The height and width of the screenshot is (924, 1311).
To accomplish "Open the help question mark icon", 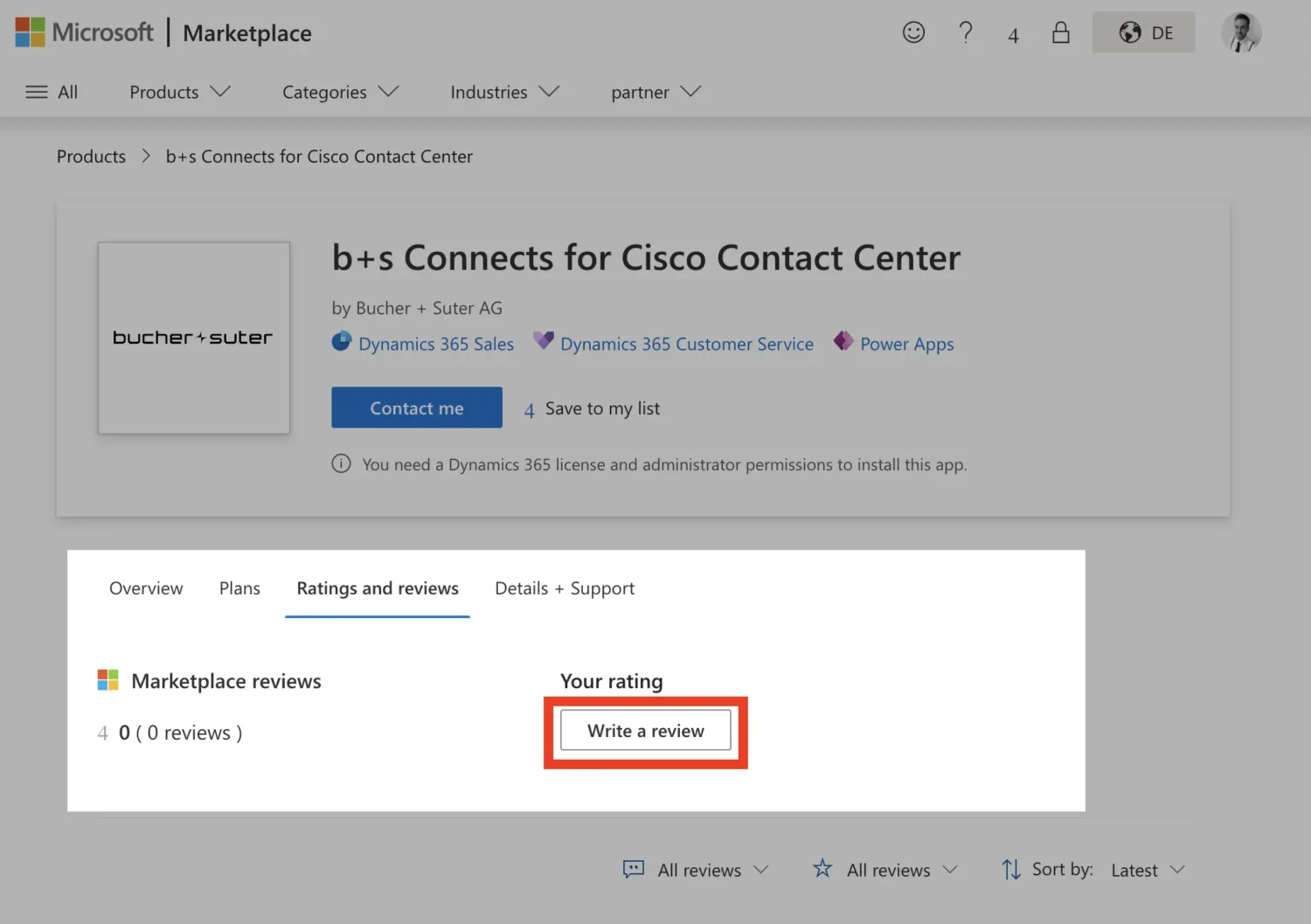I will tap(965, 32).
